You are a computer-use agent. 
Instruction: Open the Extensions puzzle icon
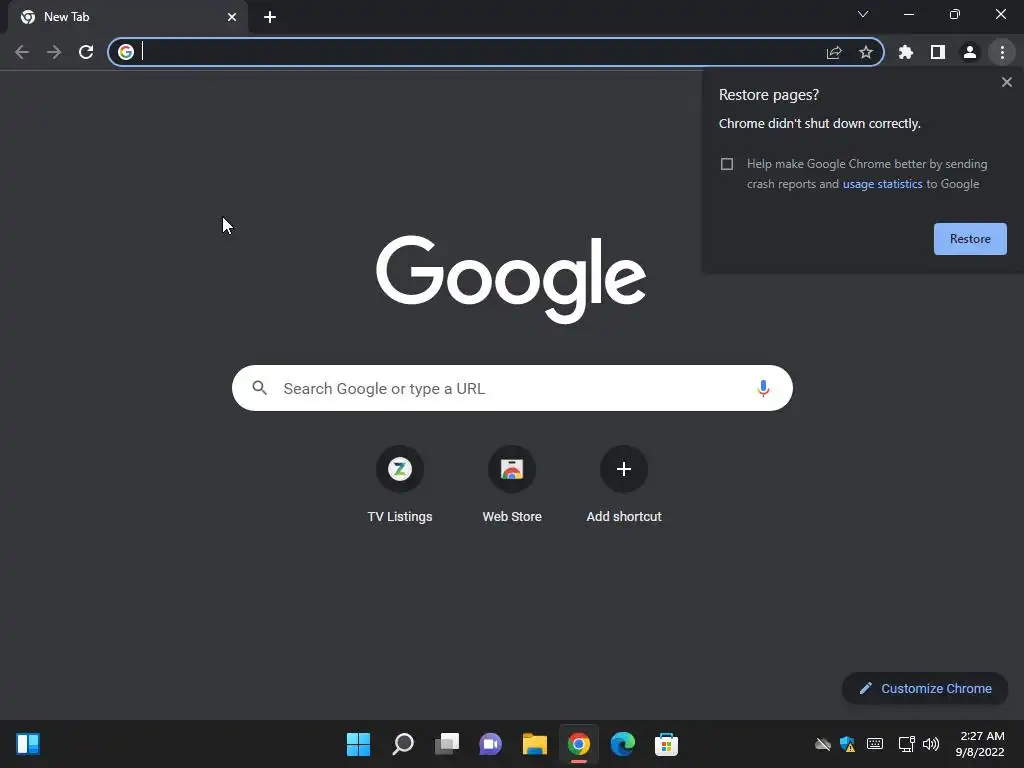pos(906,52)
